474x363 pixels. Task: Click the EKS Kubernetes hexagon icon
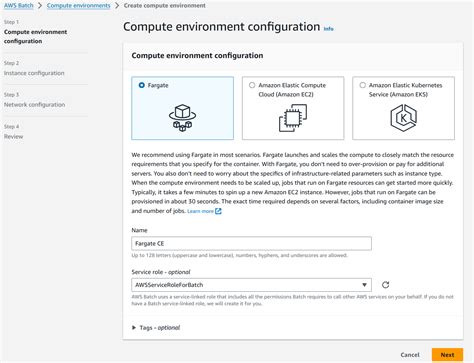(403, 118)
